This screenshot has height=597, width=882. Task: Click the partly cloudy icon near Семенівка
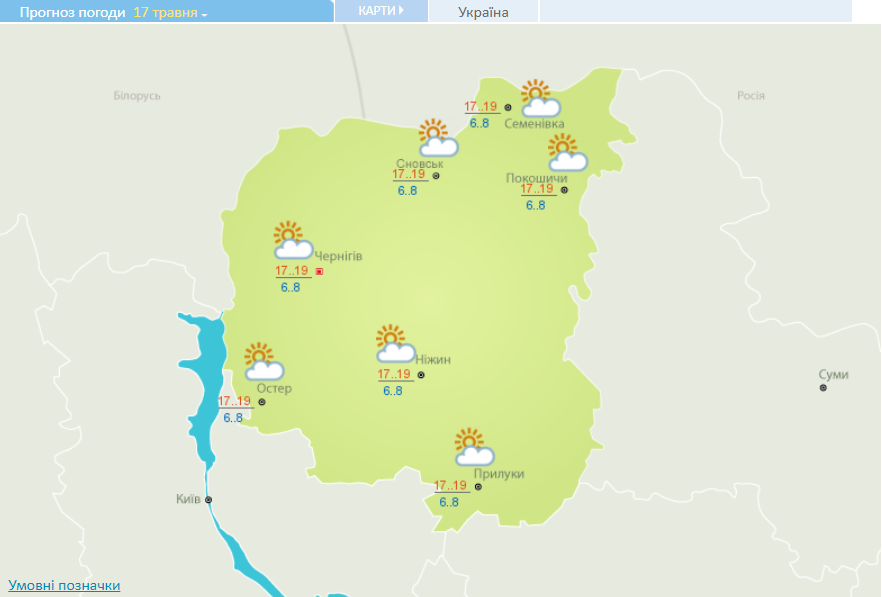click(x=540, y=99)
